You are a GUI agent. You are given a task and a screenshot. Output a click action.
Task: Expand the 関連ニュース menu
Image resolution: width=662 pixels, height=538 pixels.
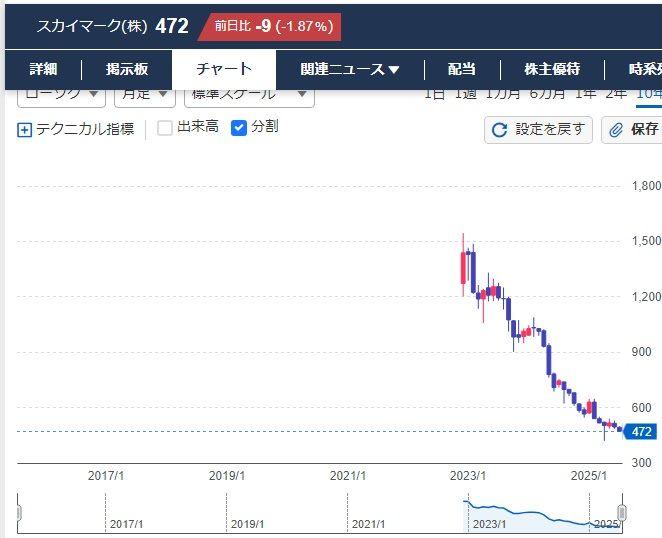coord(350,69)
